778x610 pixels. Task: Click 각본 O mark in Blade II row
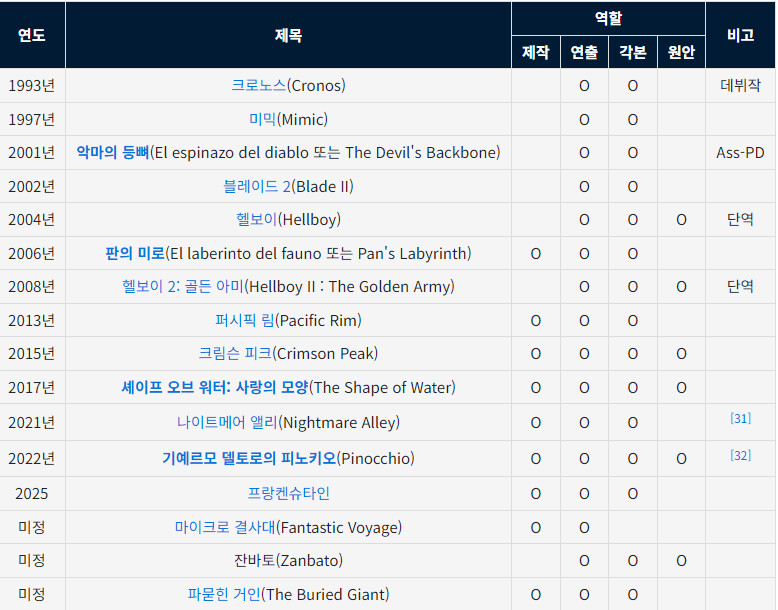(x=633, y=187)
